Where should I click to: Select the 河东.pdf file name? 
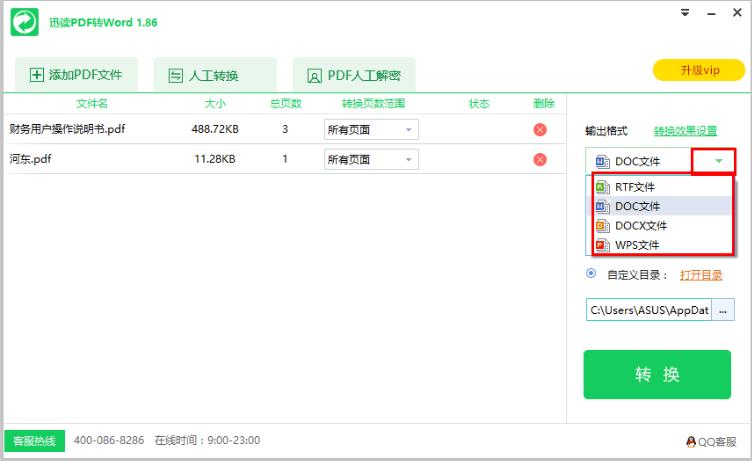click(30, 159)
